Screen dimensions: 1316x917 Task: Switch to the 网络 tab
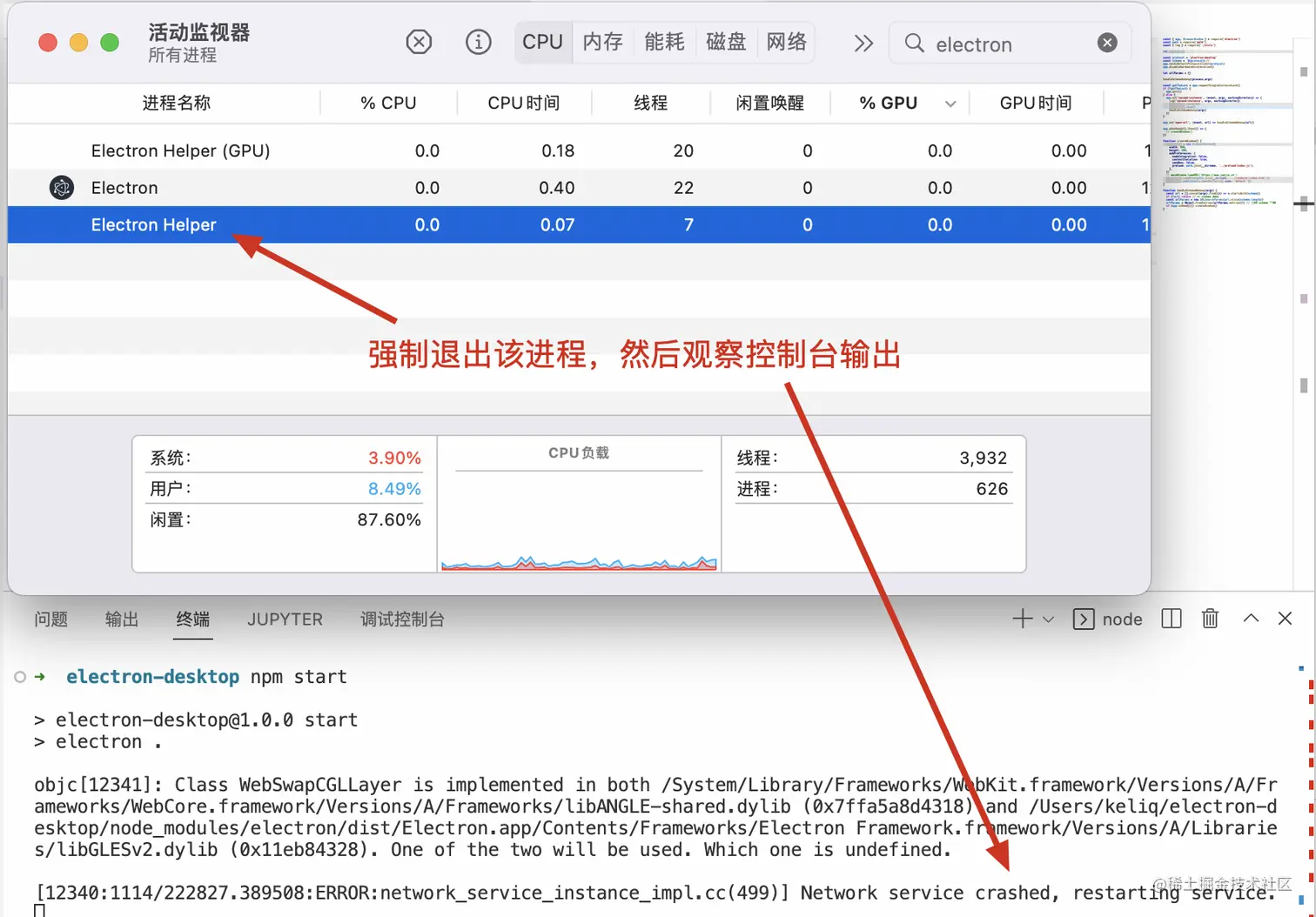787,42
